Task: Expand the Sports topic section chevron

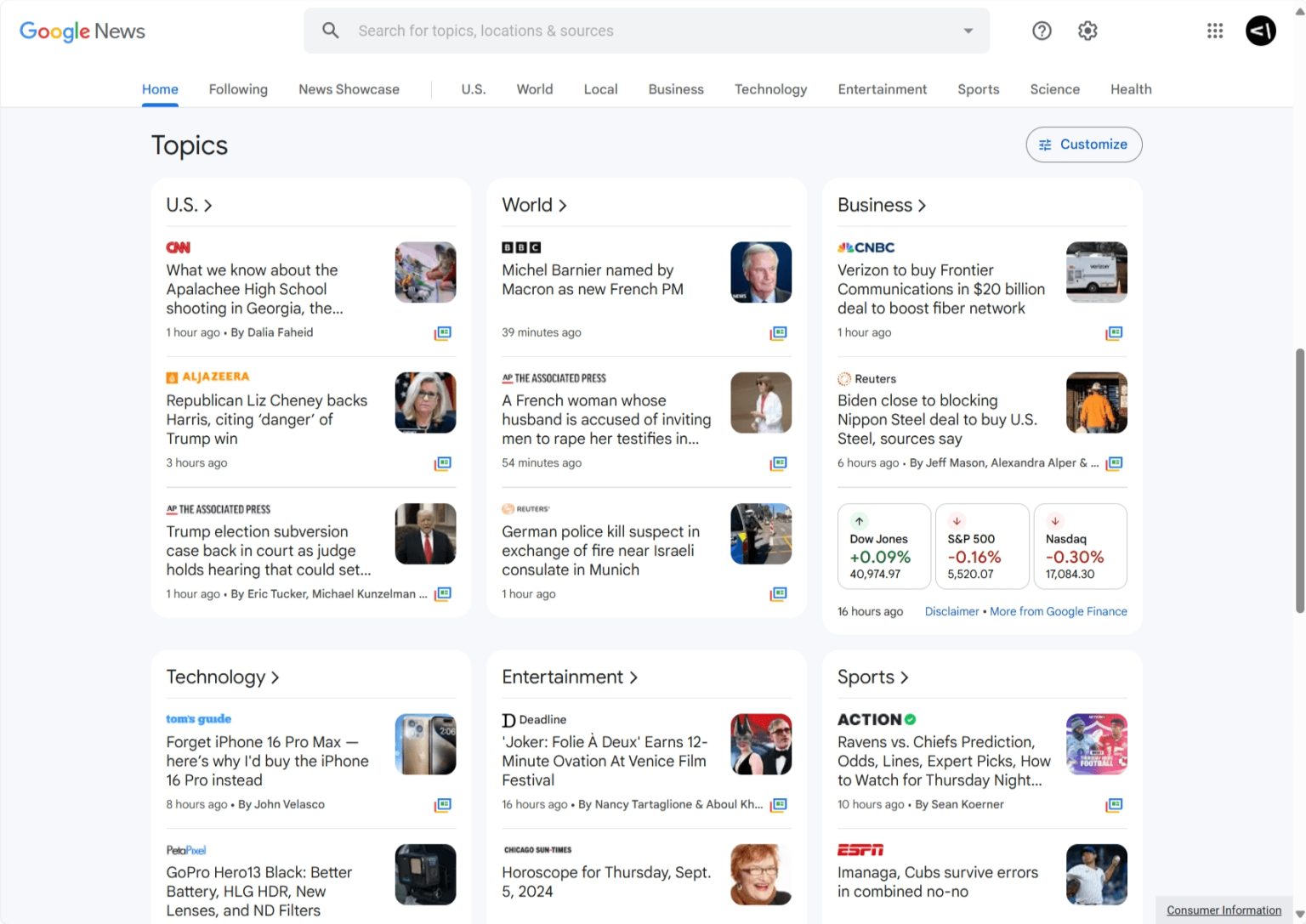Action: pos(904,677)
